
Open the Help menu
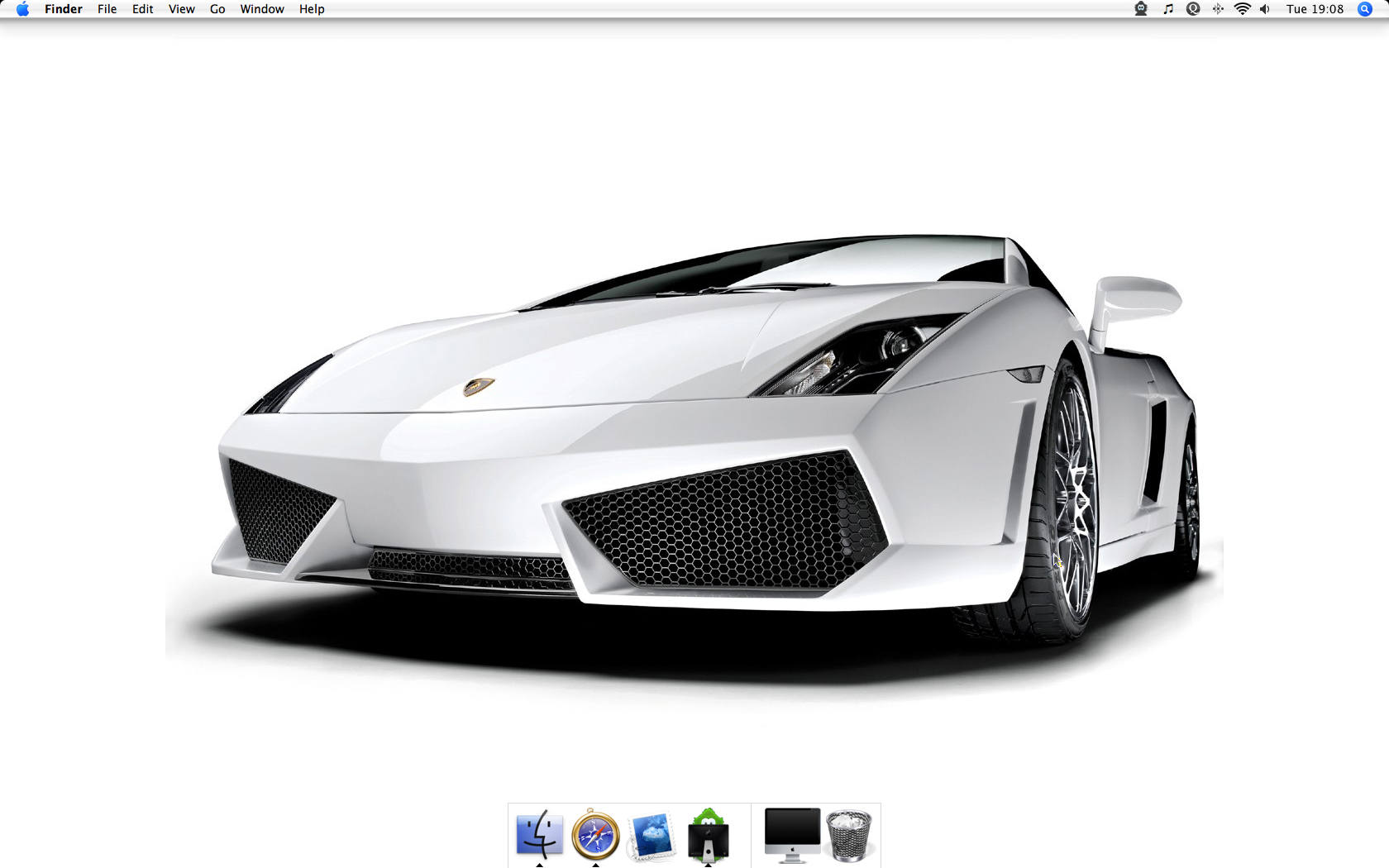click(312, 9)
